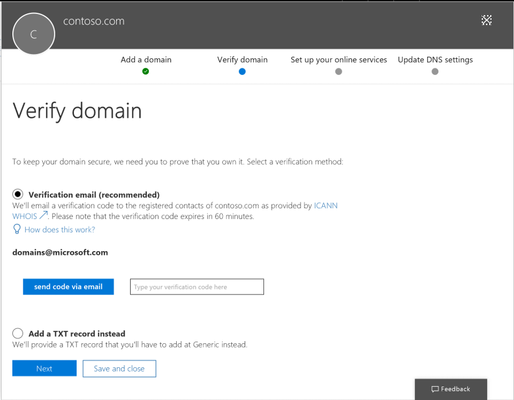Screen dimensions: 514x400
Task: Click the contoso.com header title
Action: (x=94, y=21)
